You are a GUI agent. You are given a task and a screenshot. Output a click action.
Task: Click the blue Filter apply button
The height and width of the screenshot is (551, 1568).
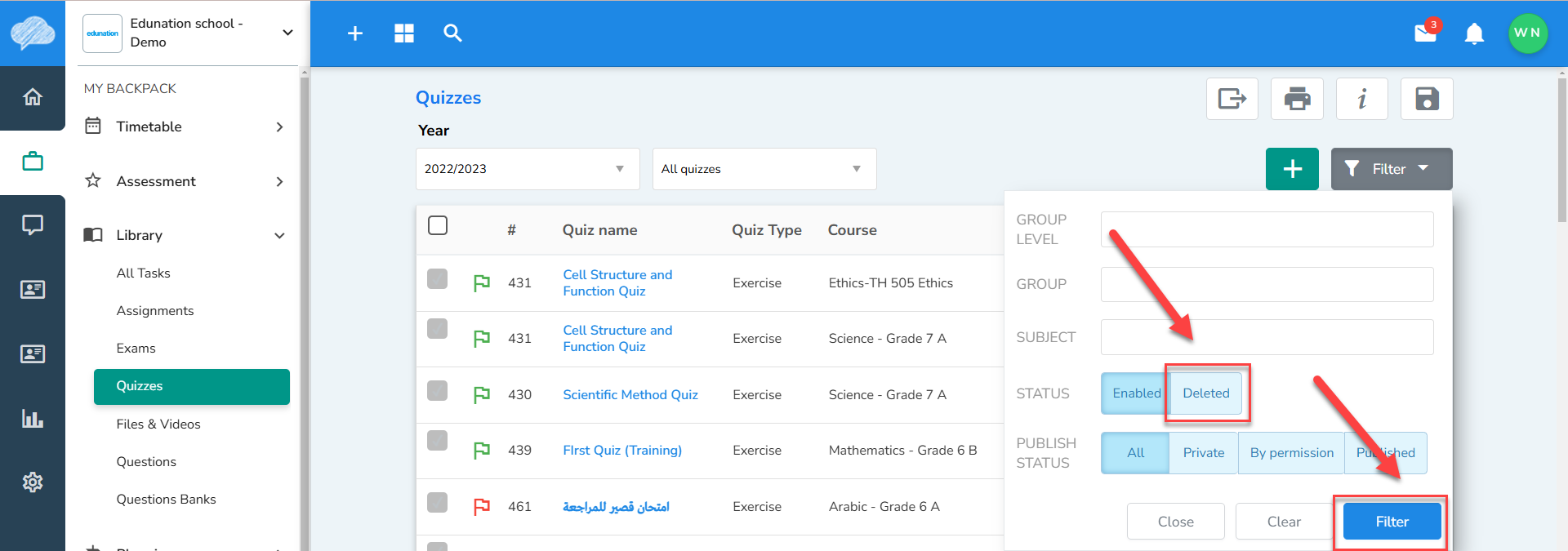(1392, 522)
